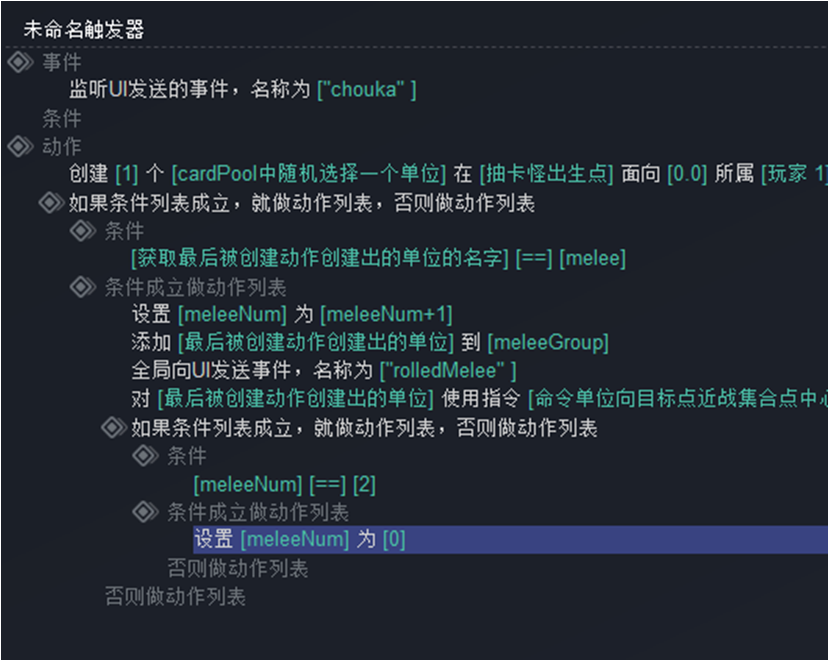Image resolution: width=829 pixels, height=661 pixels.
Task: Toggle diamond icon of the nested 如果条件列表成立 row
Action: pos(114,427)
